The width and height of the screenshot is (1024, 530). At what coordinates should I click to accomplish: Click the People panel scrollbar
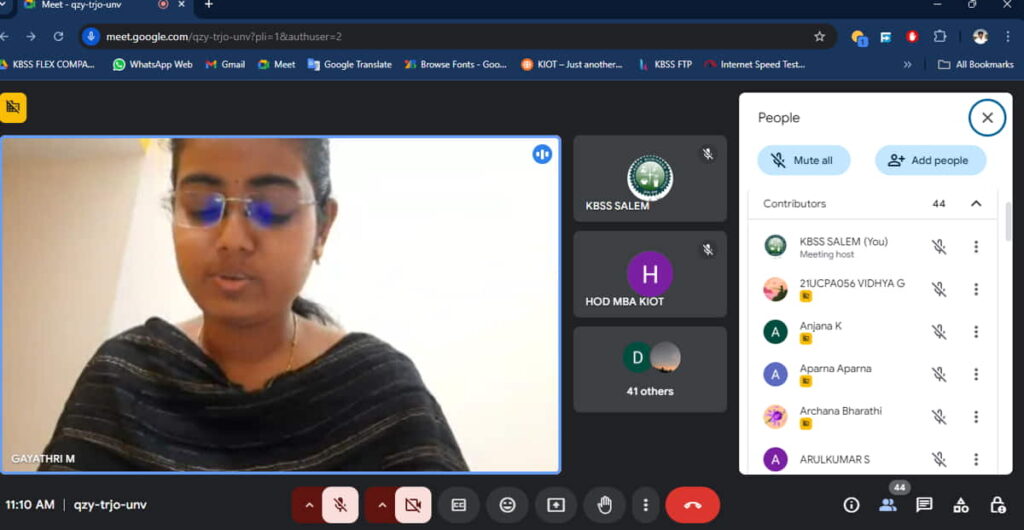point(1008,222)
